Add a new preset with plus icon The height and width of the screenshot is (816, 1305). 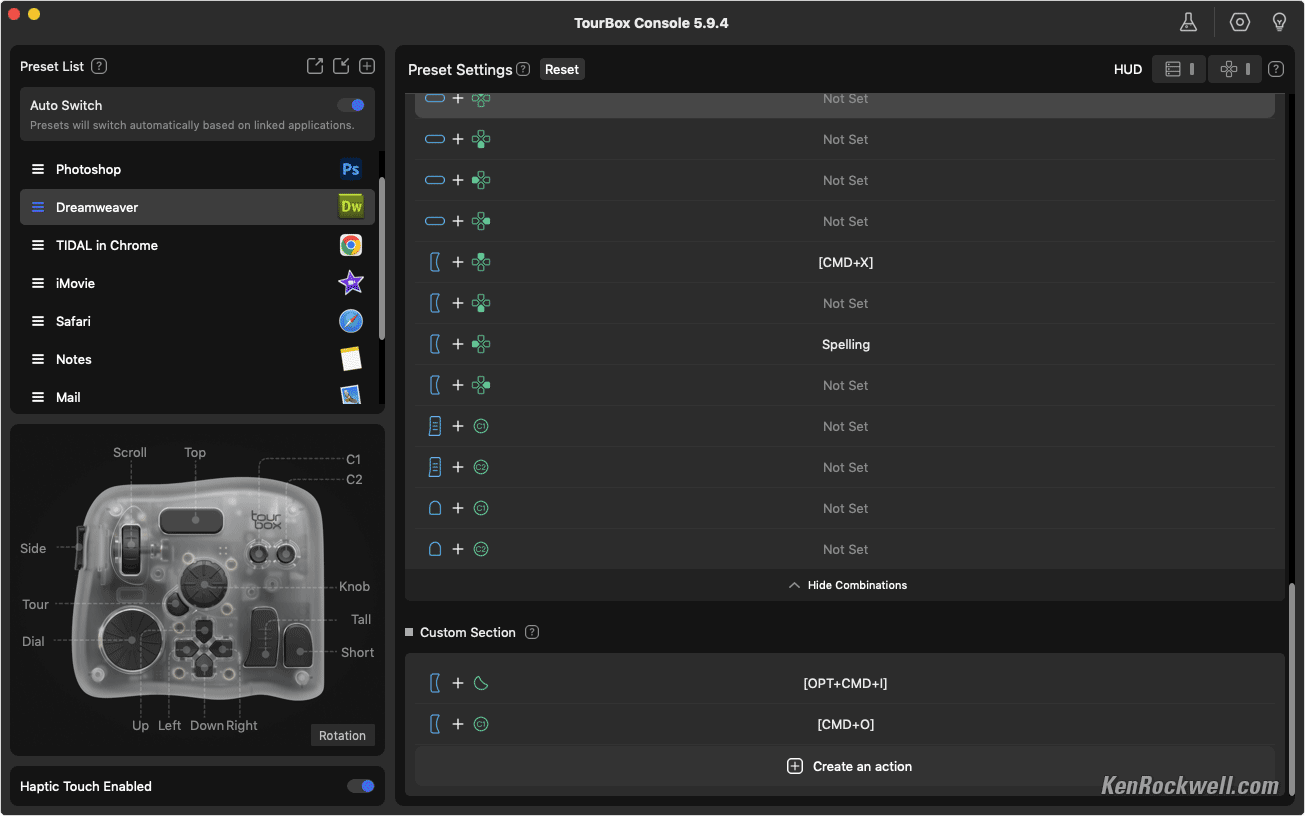(x=367, y=66)
